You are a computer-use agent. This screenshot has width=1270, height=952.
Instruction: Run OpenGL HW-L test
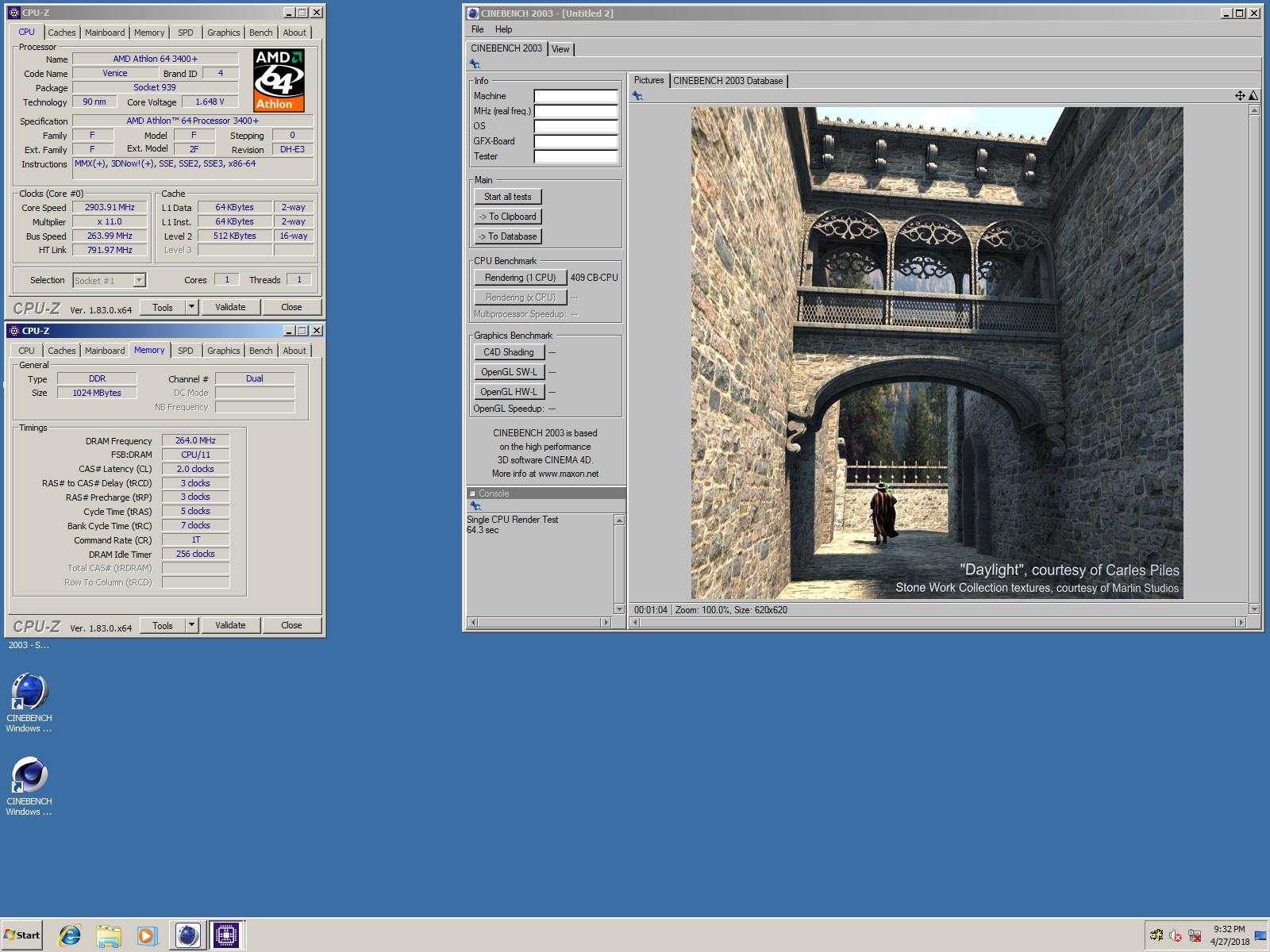click(x=509, y=392)
